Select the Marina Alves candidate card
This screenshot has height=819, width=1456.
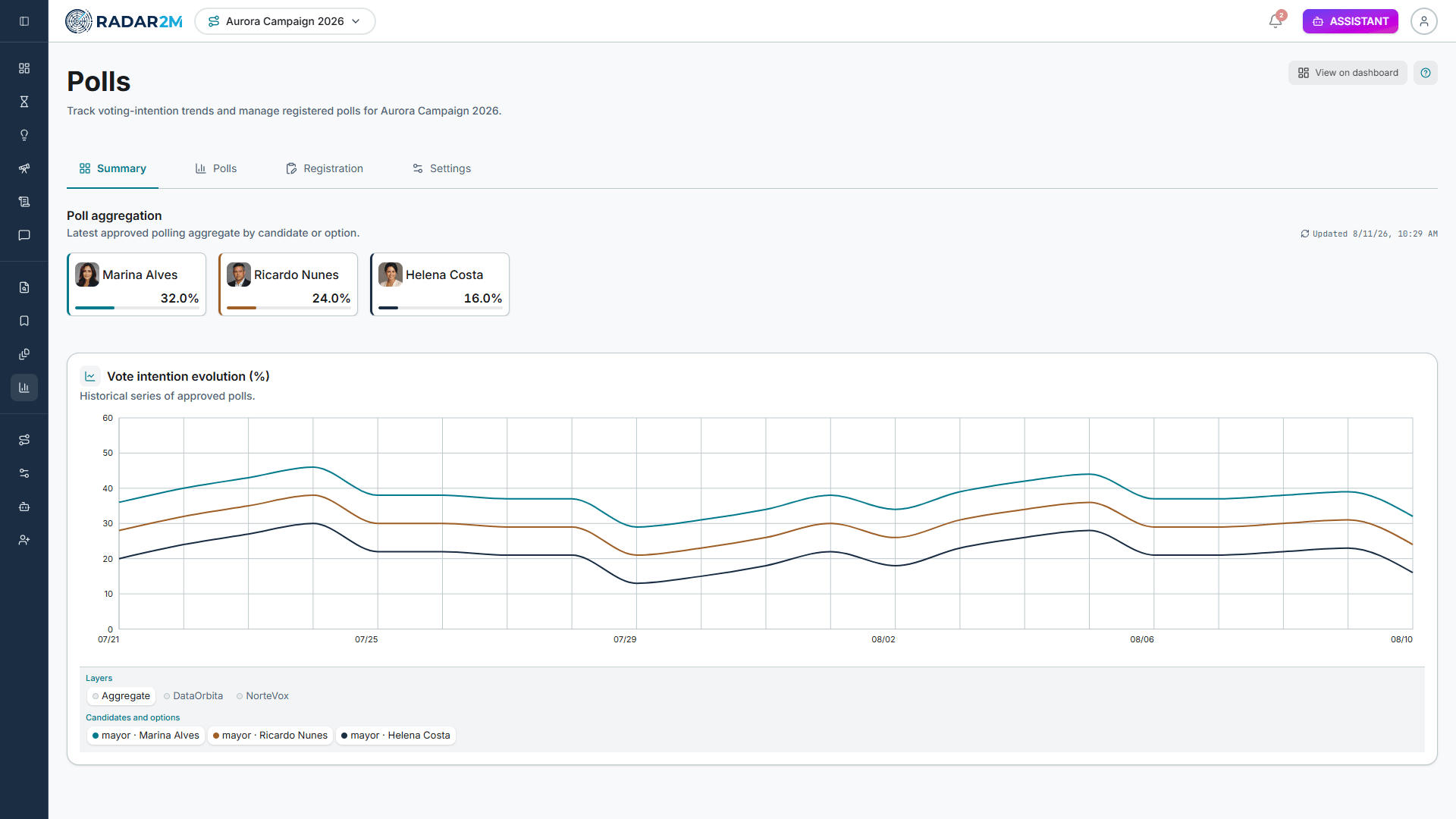point(136,284)
